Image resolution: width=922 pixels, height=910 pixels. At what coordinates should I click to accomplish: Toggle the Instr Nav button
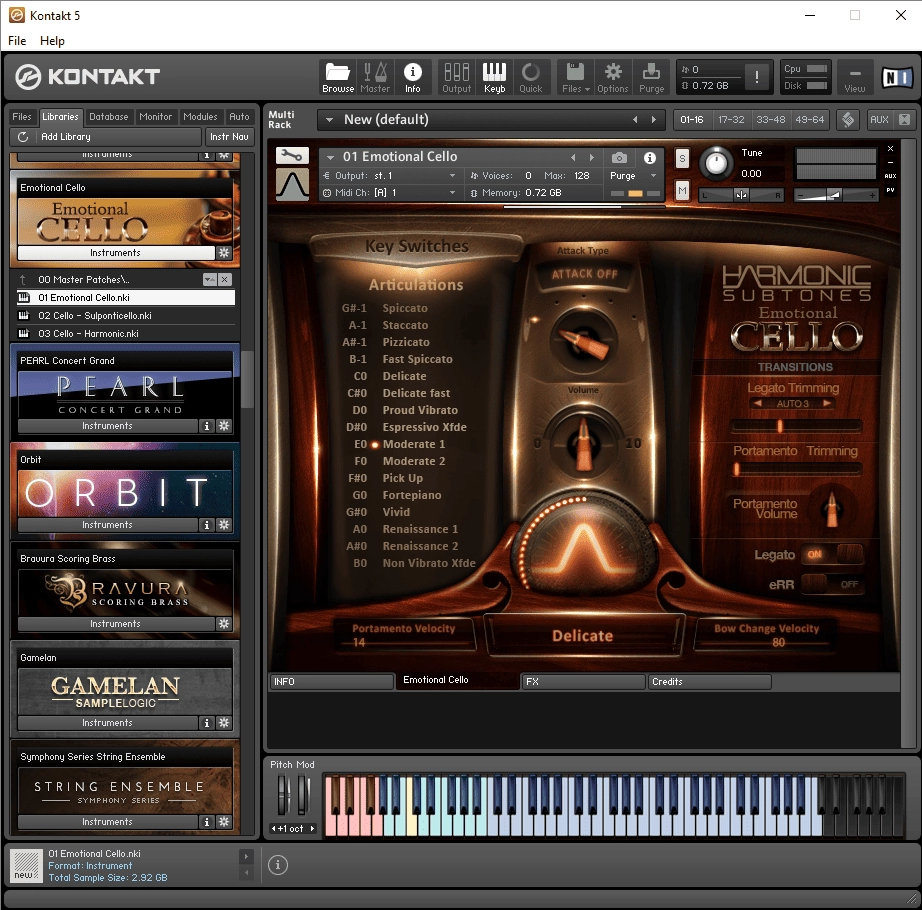pyautogui.click(x=229, y=136)
